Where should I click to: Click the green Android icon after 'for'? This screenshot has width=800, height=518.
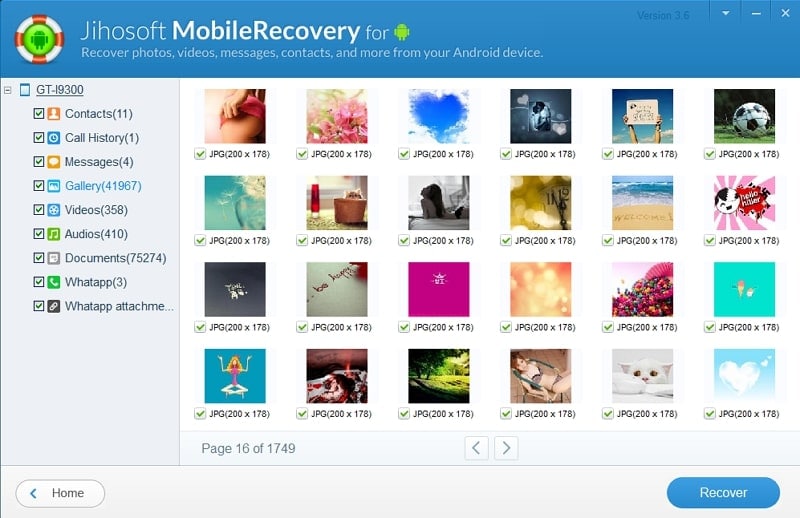[x=402, y=32]
